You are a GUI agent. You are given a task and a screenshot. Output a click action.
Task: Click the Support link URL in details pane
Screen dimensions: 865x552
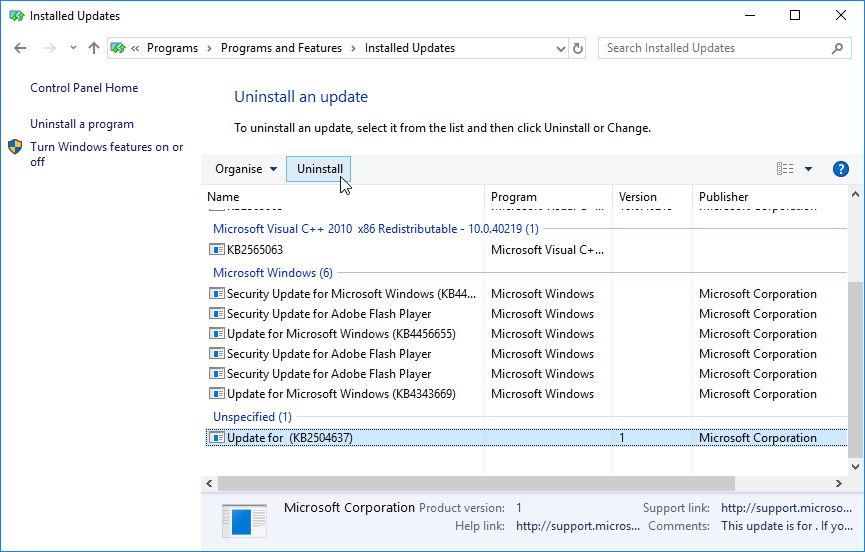(x=786, y=508)
